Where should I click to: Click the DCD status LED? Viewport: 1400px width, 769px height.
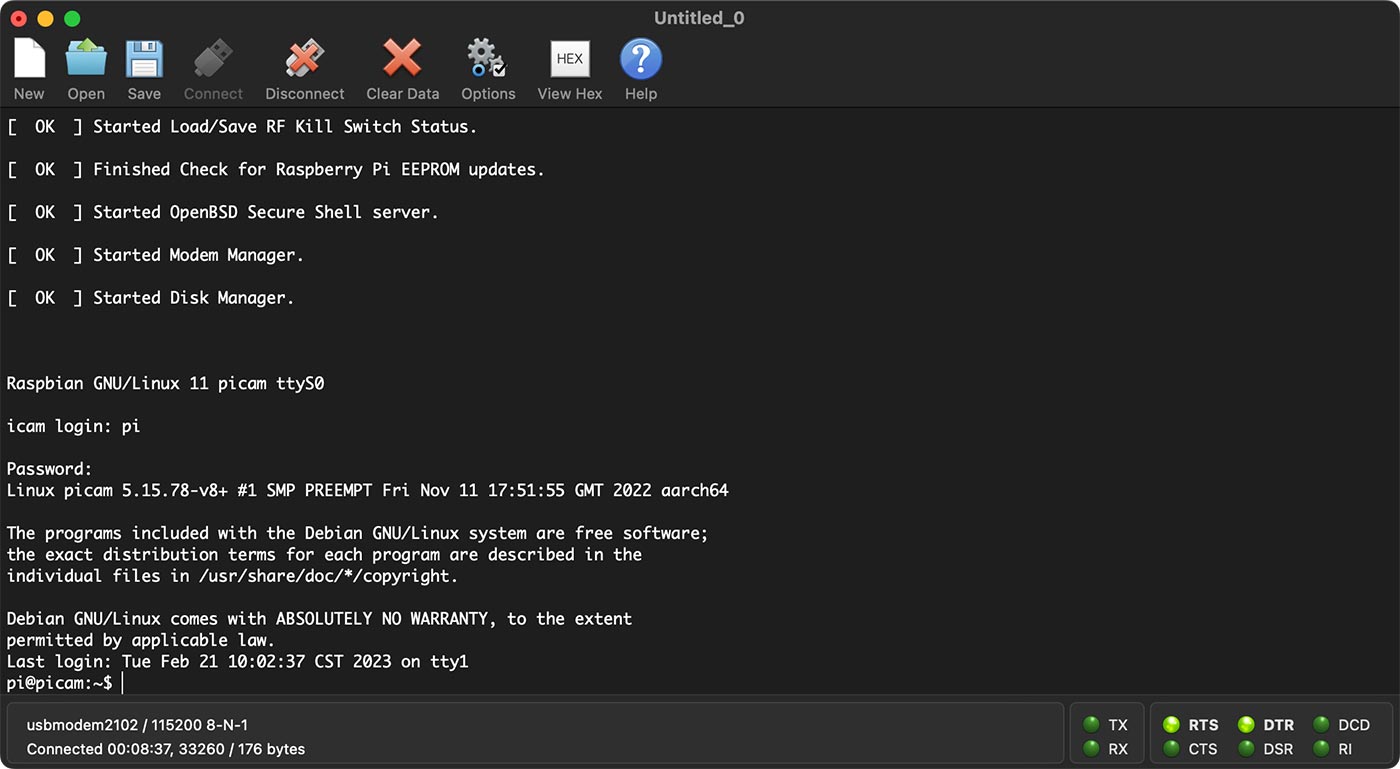click(x=1322, y=725)
